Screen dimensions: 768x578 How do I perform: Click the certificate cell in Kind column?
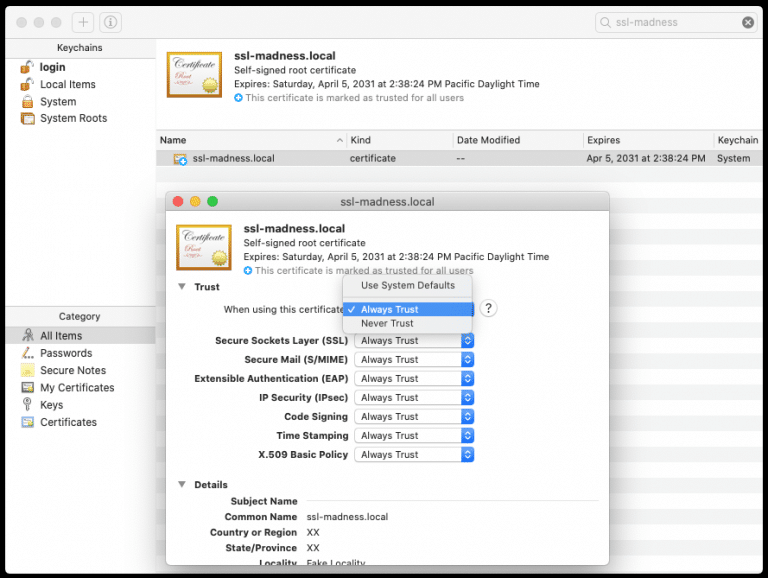pos(373,158)
